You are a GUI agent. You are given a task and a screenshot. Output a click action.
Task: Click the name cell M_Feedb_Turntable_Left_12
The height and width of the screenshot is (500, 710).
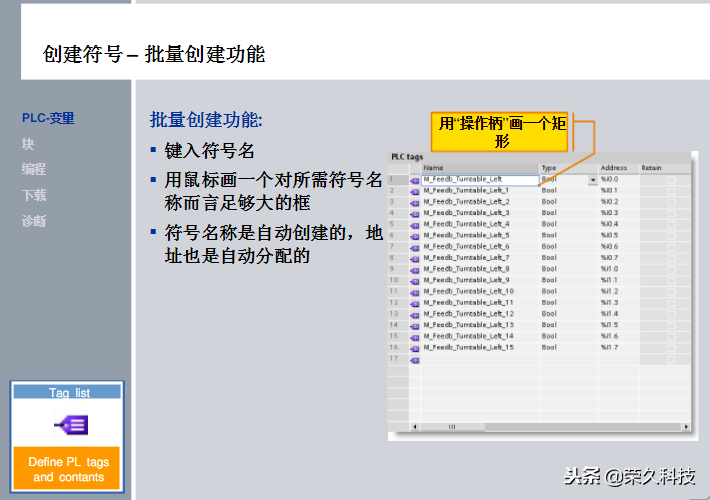tap(480, 314)
